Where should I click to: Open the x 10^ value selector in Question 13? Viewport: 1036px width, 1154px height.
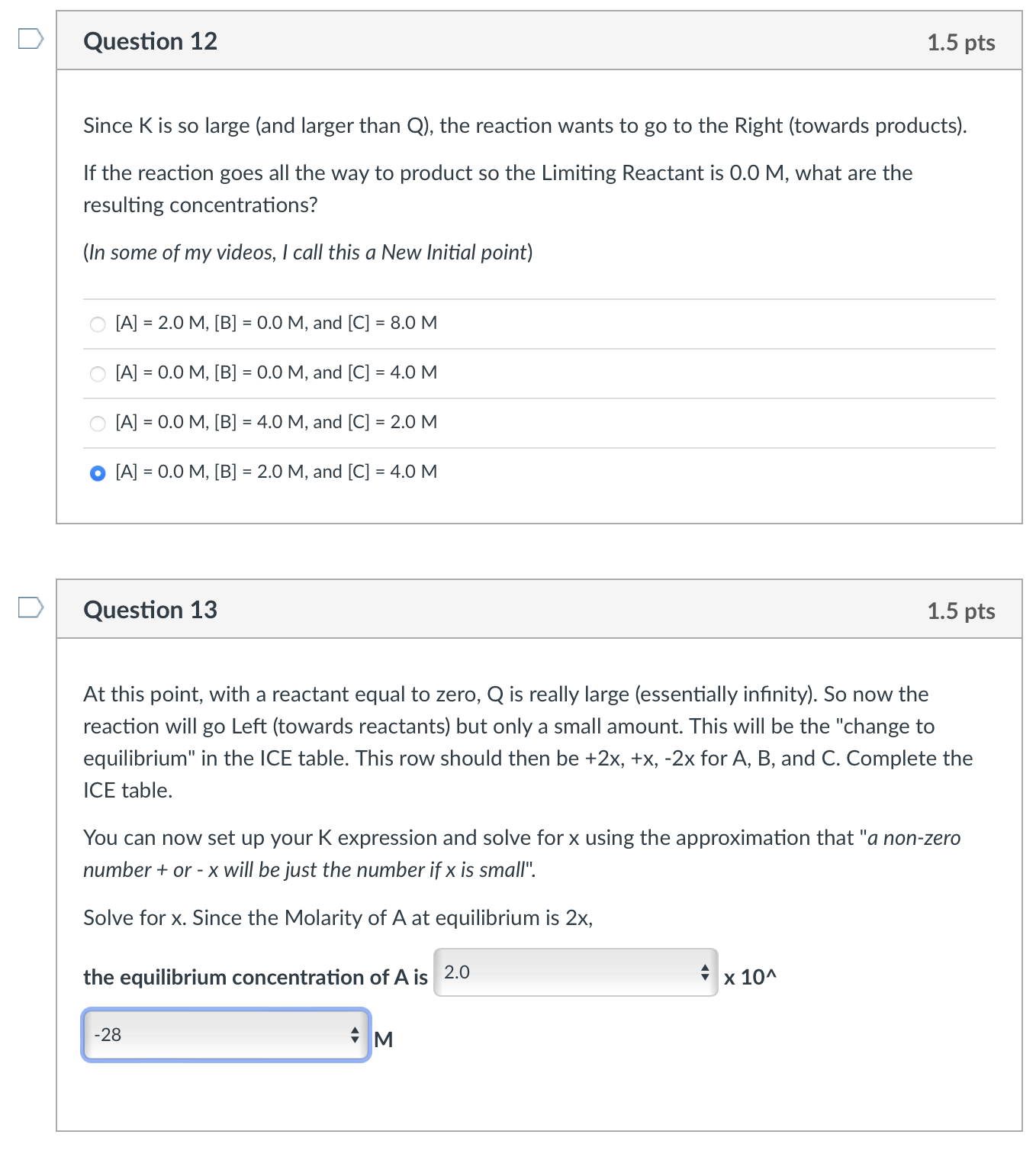(x=572, y=973)
